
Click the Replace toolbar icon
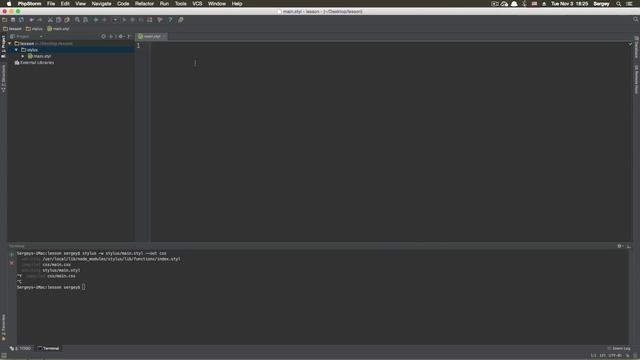85,20
